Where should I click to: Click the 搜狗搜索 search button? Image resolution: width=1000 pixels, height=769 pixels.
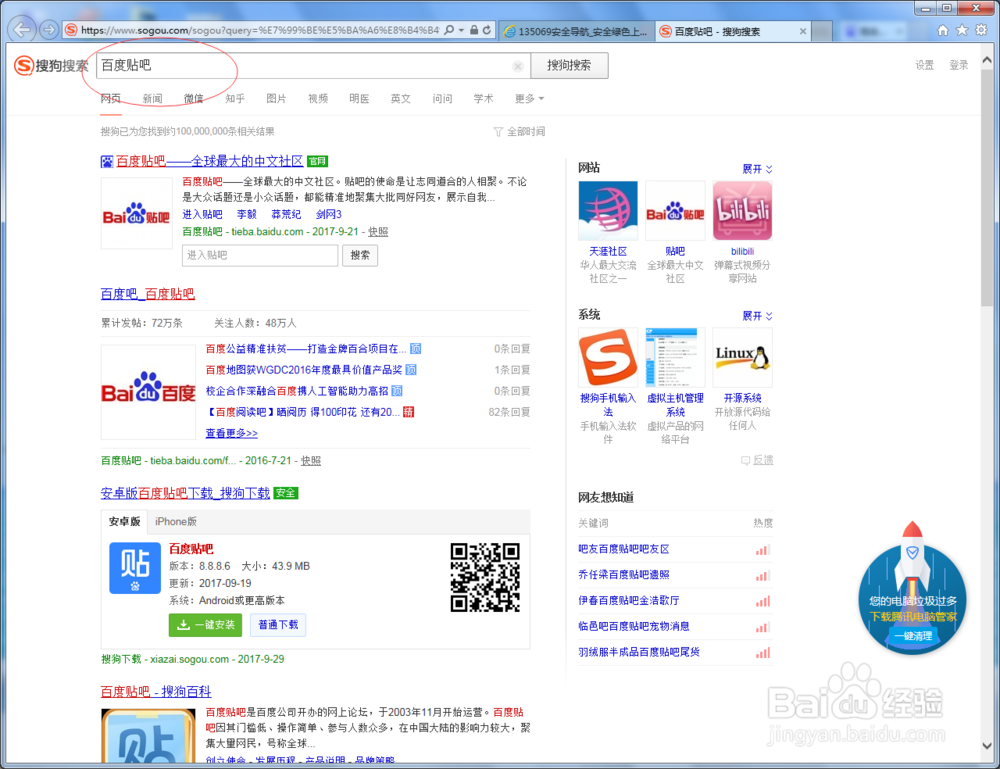(569, 65)
